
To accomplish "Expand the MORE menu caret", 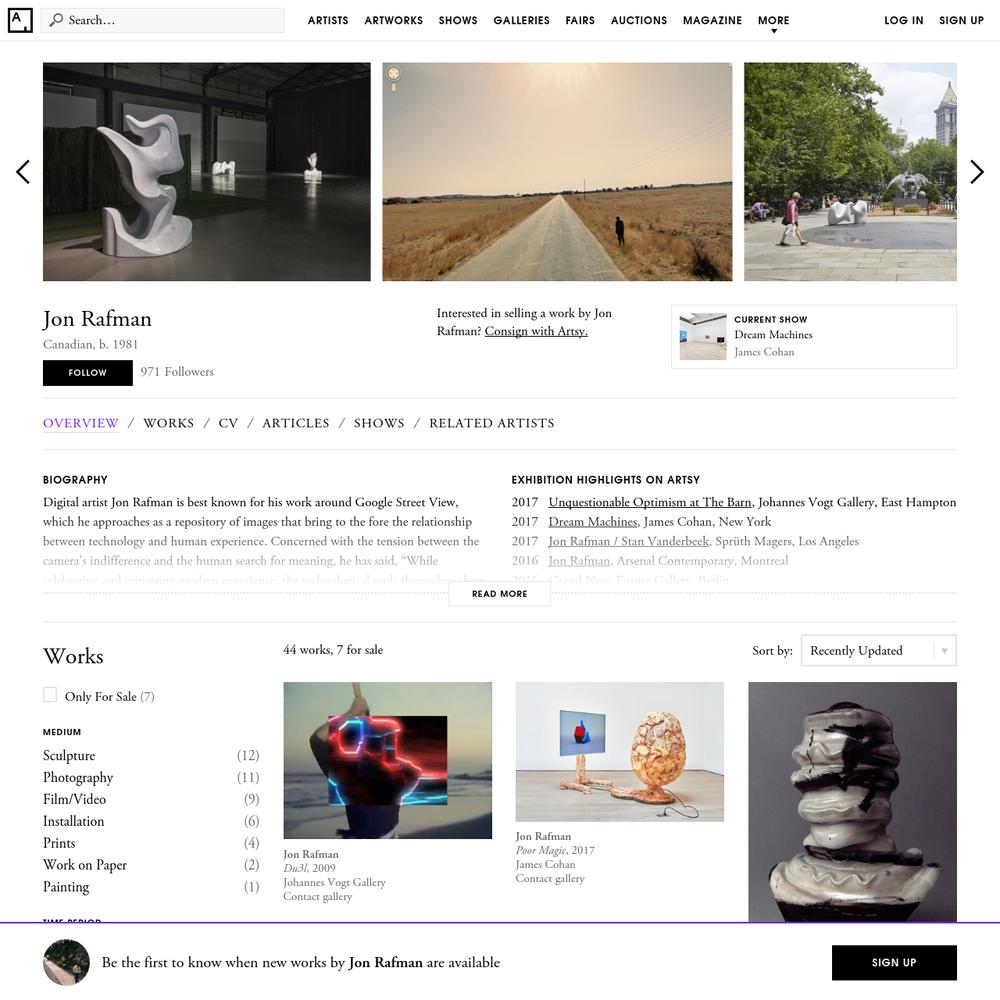I will point(774,31).
